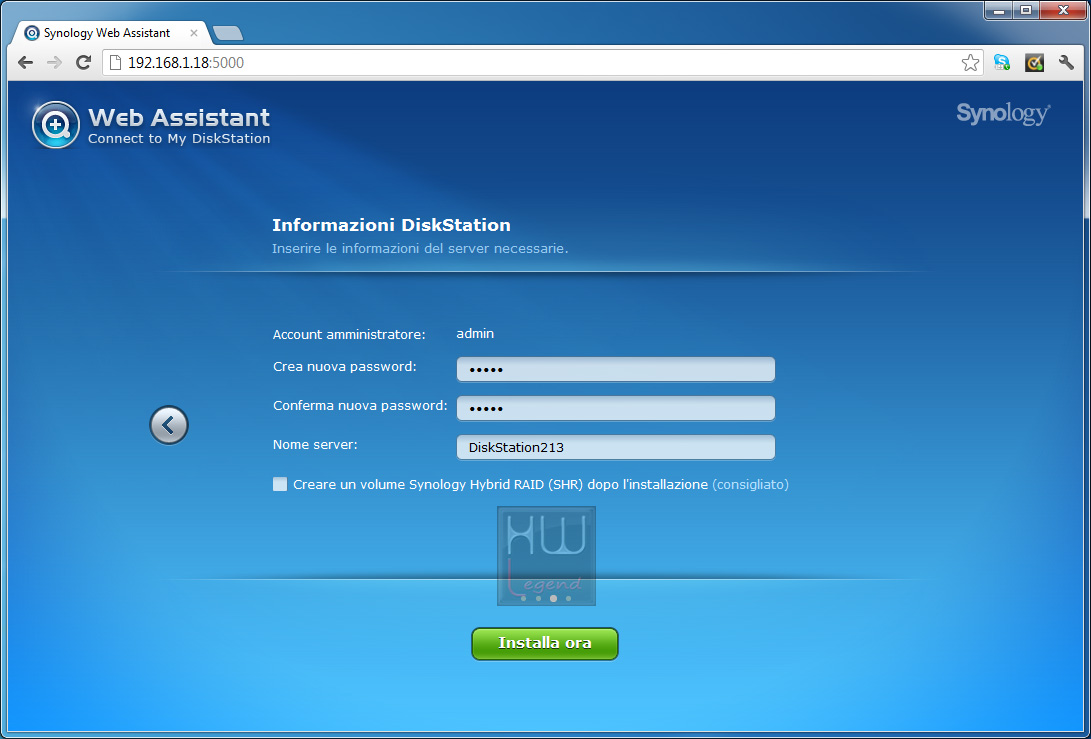Maximize the browser window
The image size is (1091, 739).
click(x=1026, y=10)
